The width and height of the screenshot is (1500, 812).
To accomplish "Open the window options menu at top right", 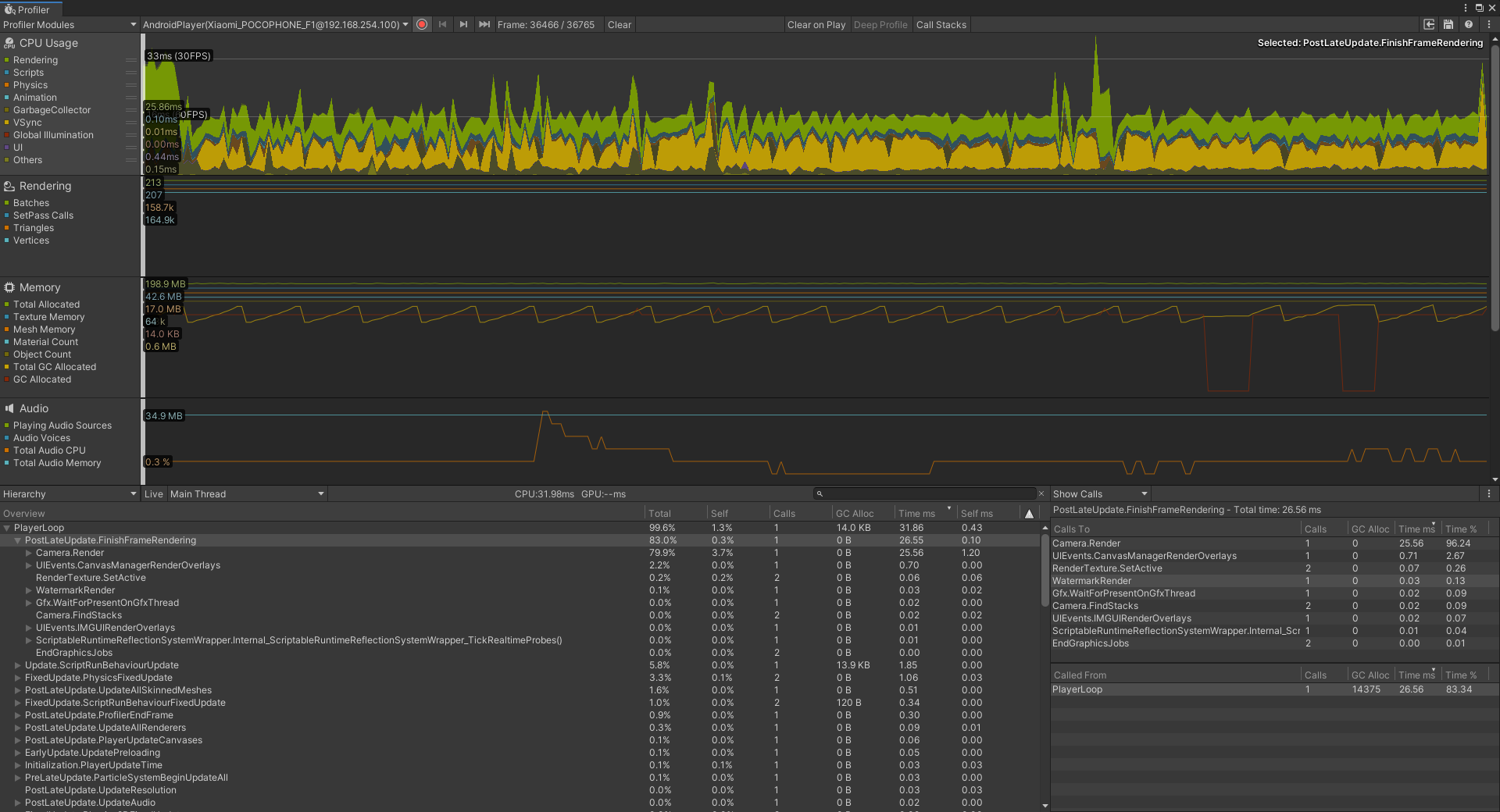I will [1465, 8].
